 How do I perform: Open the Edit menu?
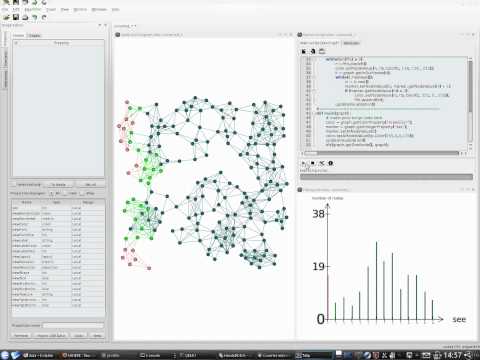pos(16,9)
